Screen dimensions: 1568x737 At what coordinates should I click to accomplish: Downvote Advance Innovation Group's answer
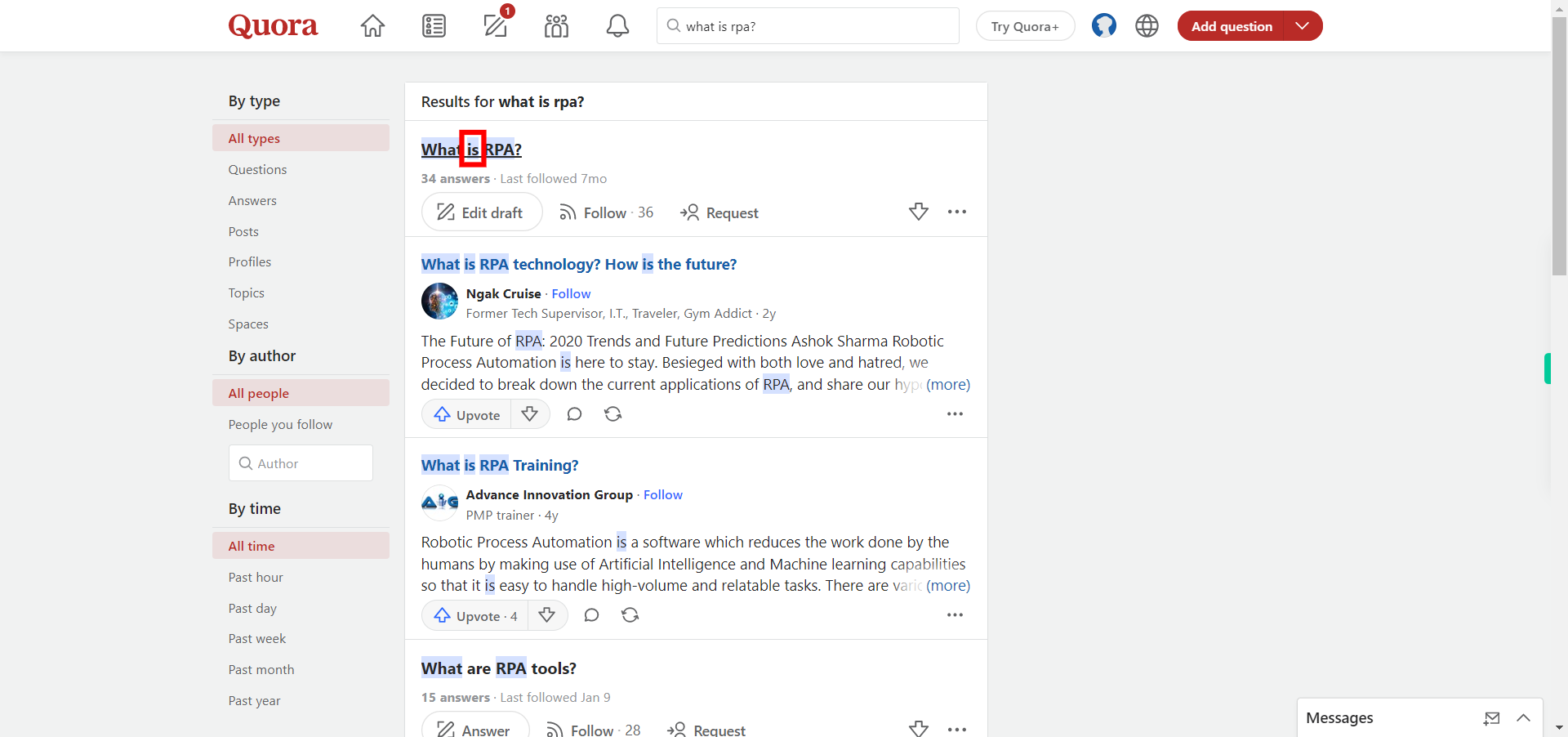(x=547, y=615)
